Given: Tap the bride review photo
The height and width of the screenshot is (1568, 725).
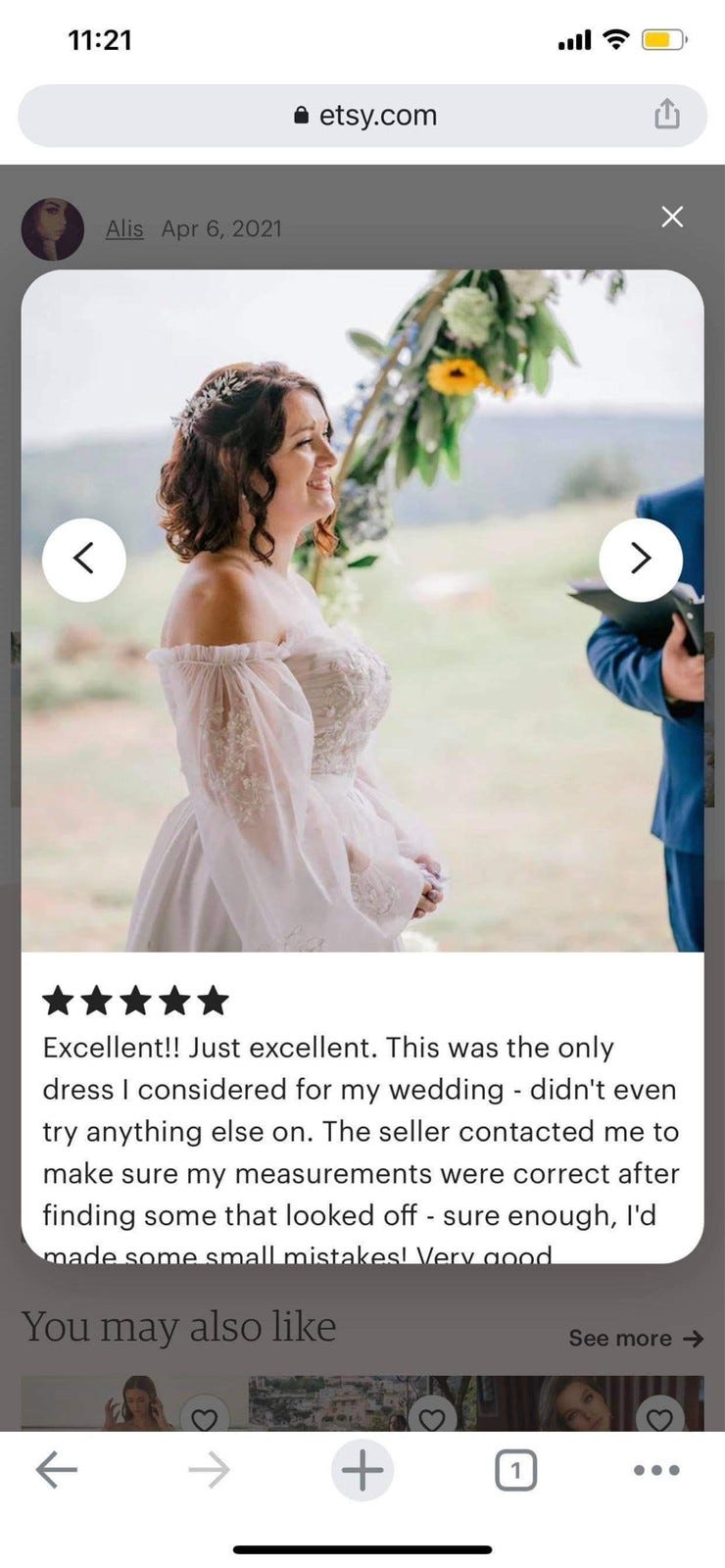Looking at the screenshot, I should (x=362, y=611).
